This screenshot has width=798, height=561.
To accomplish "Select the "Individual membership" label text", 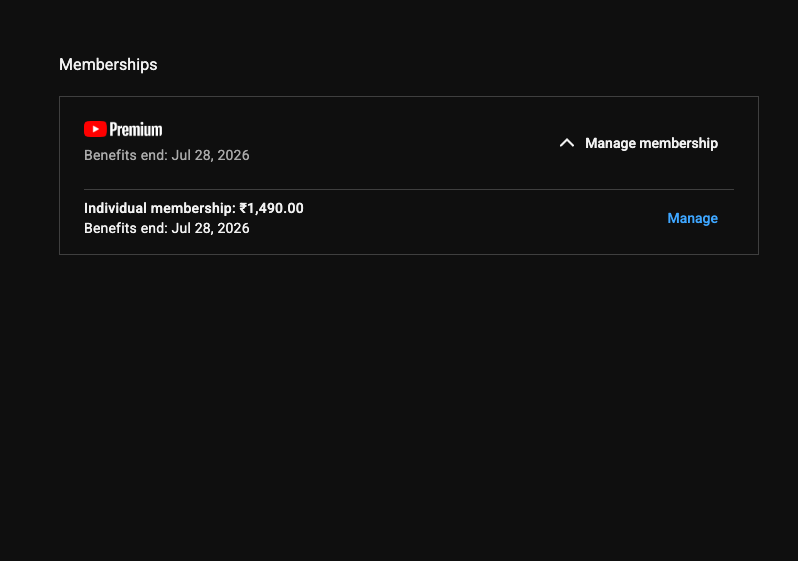I will [x=158, y=209].
